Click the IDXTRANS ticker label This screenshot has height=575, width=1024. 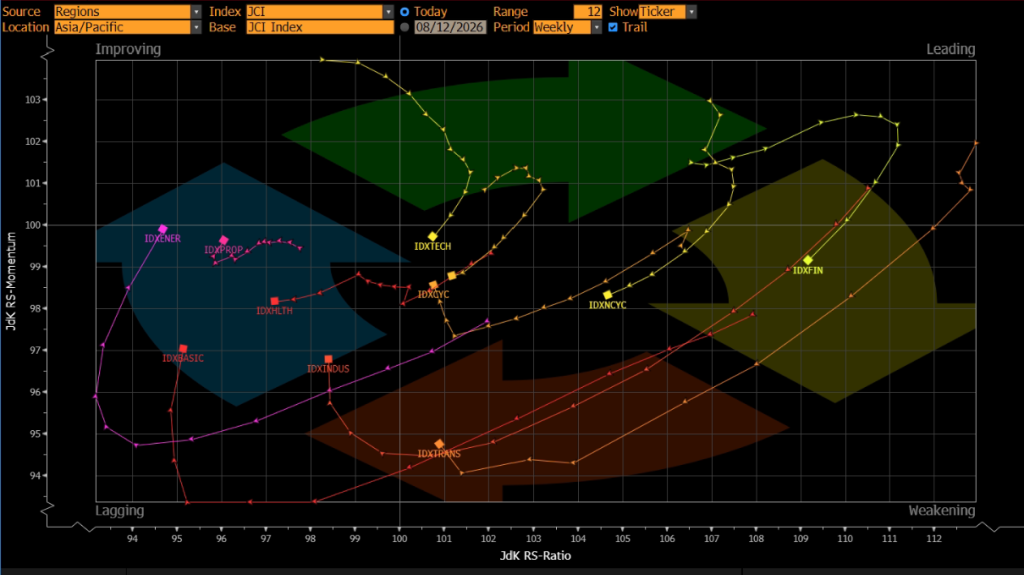(439, 454)
